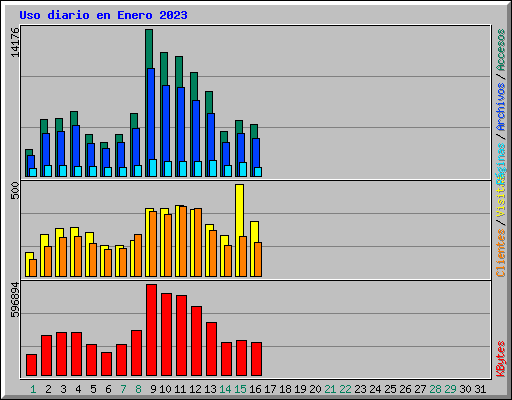
Task: Click day 22 on the x-axis
Action: click(x=345, y=389)
